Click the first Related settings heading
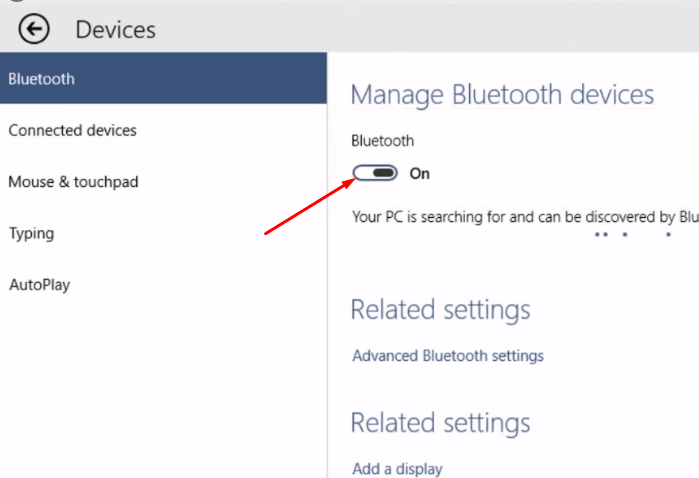Screen dimensions: 699x478 pyautogui.click(x=440, y=309)
